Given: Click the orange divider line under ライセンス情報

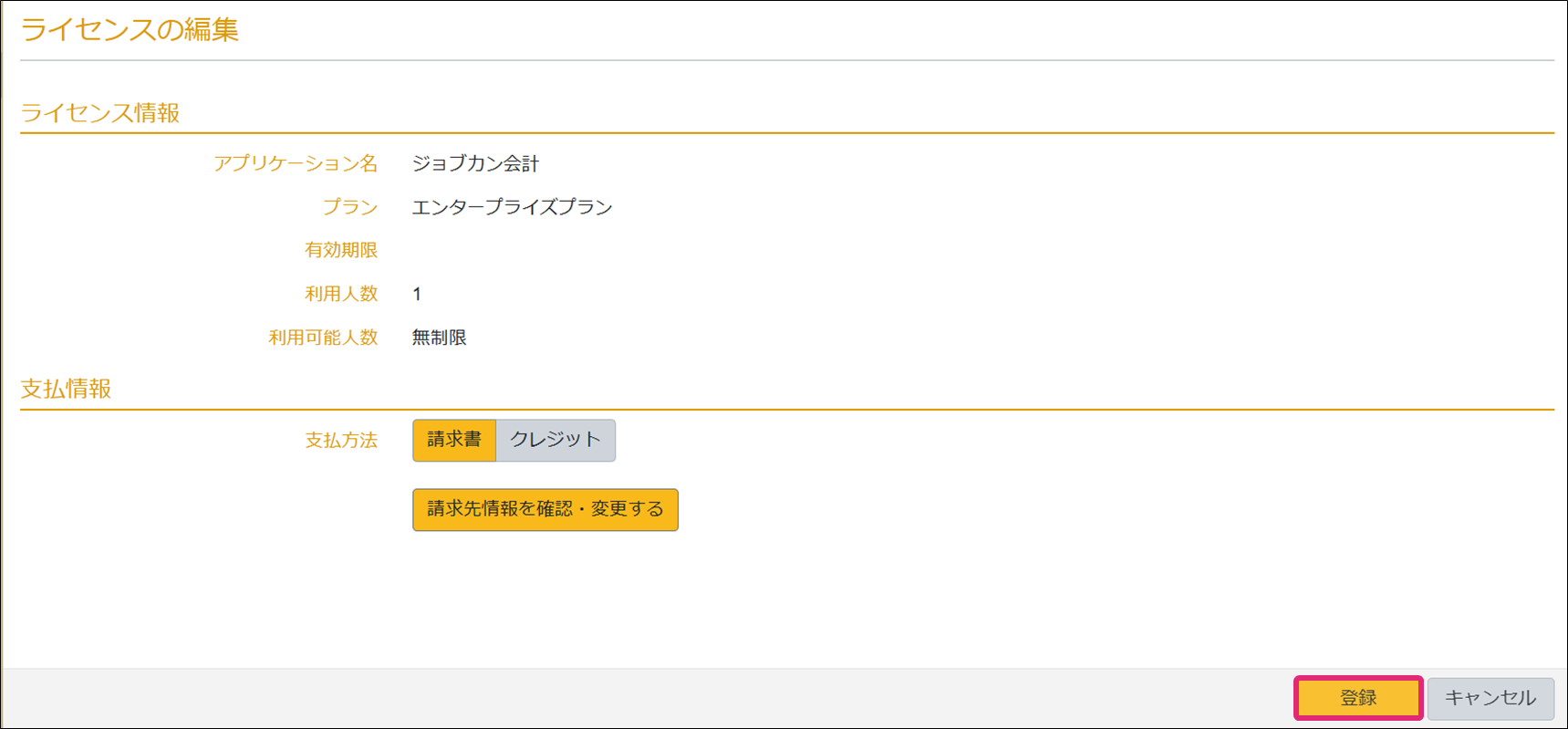Looking at the screenshot, I should click(784, 133).
